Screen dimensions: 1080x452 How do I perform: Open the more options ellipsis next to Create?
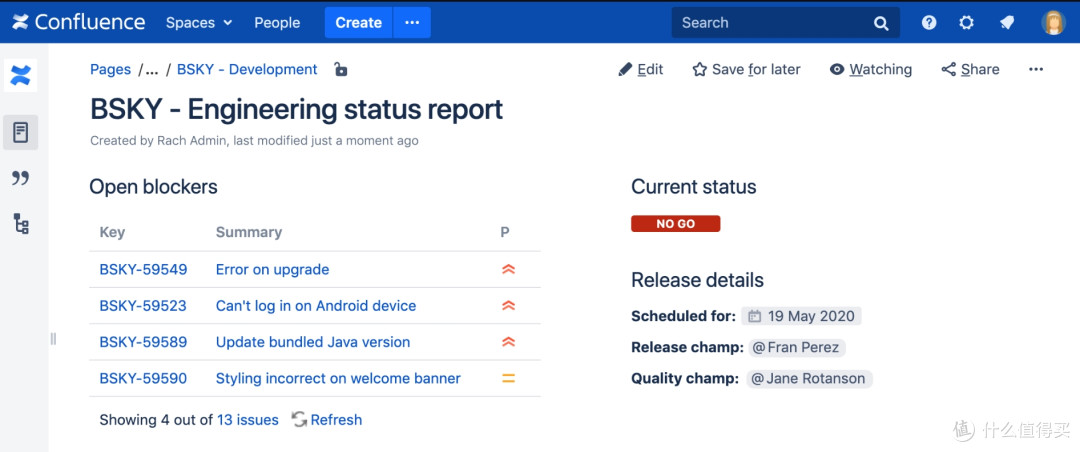click(x=412, y=23)
